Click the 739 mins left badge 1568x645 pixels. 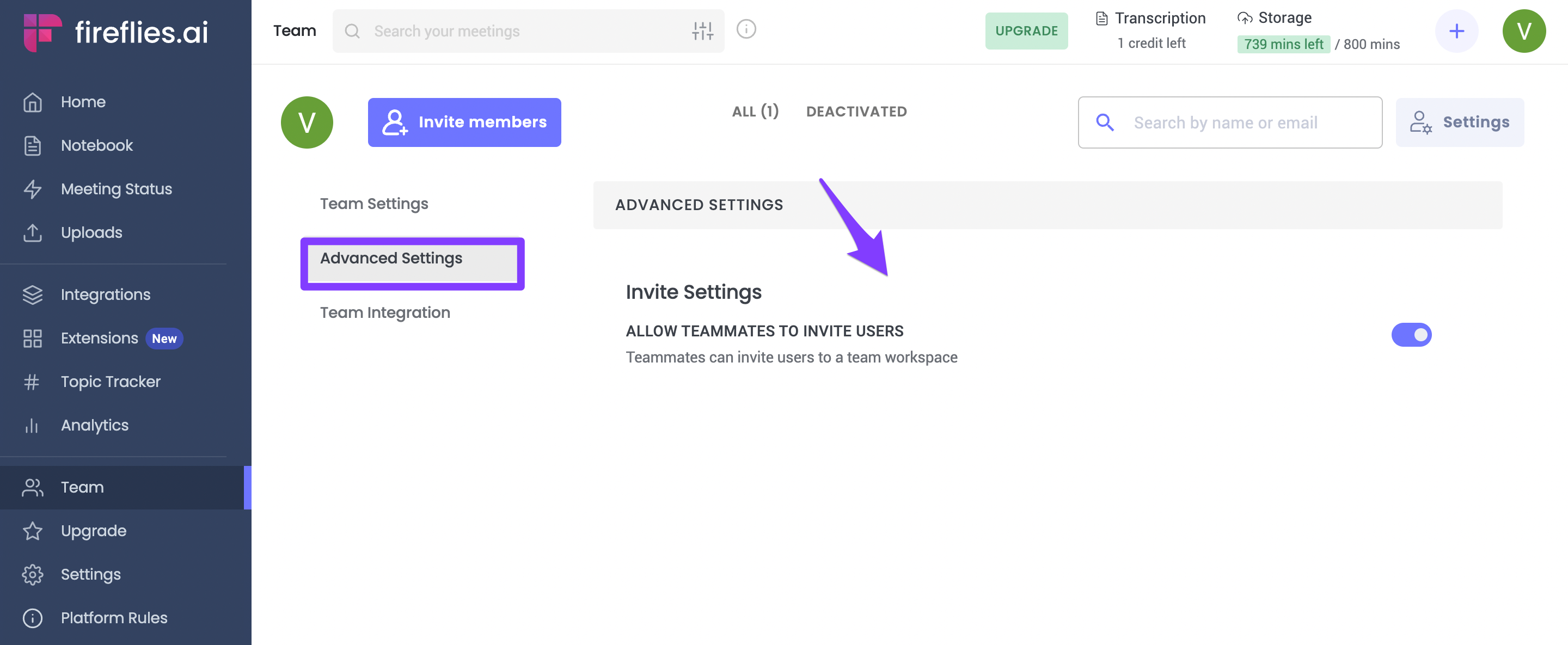(1283, 45)
